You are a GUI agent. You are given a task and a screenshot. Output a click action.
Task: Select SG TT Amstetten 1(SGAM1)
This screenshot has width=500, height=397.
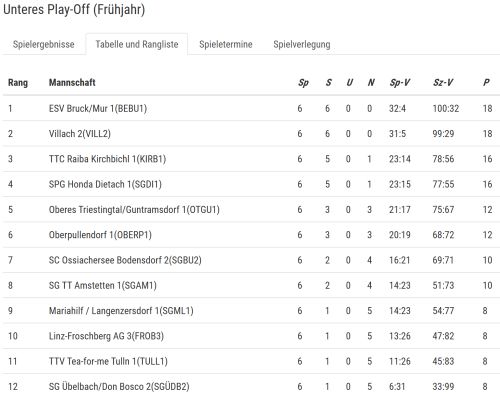coord(102,286)
